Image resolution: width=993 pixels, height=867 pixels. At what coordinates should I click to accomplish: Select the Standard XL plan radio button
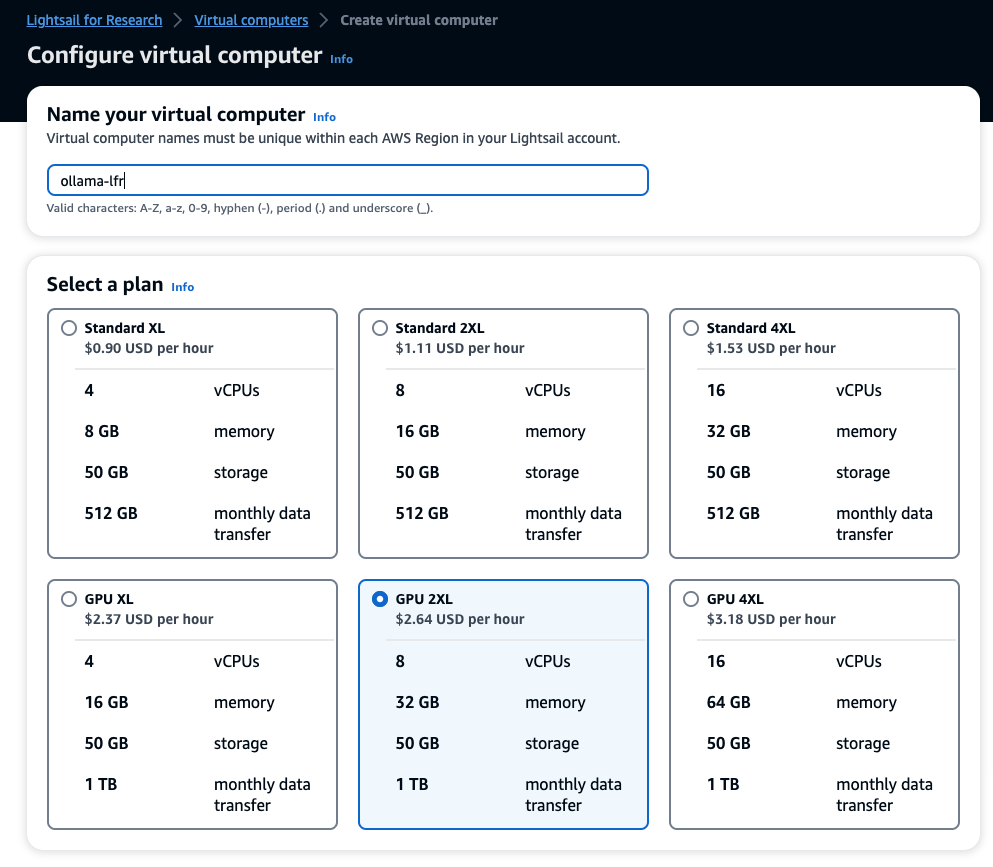click(69, 328)
